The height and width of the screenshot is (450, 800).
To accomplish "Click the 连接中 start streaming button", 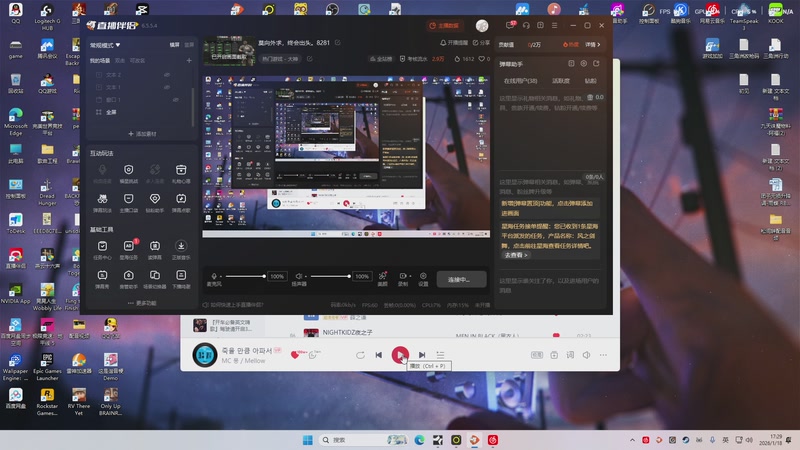I will 461,280.
